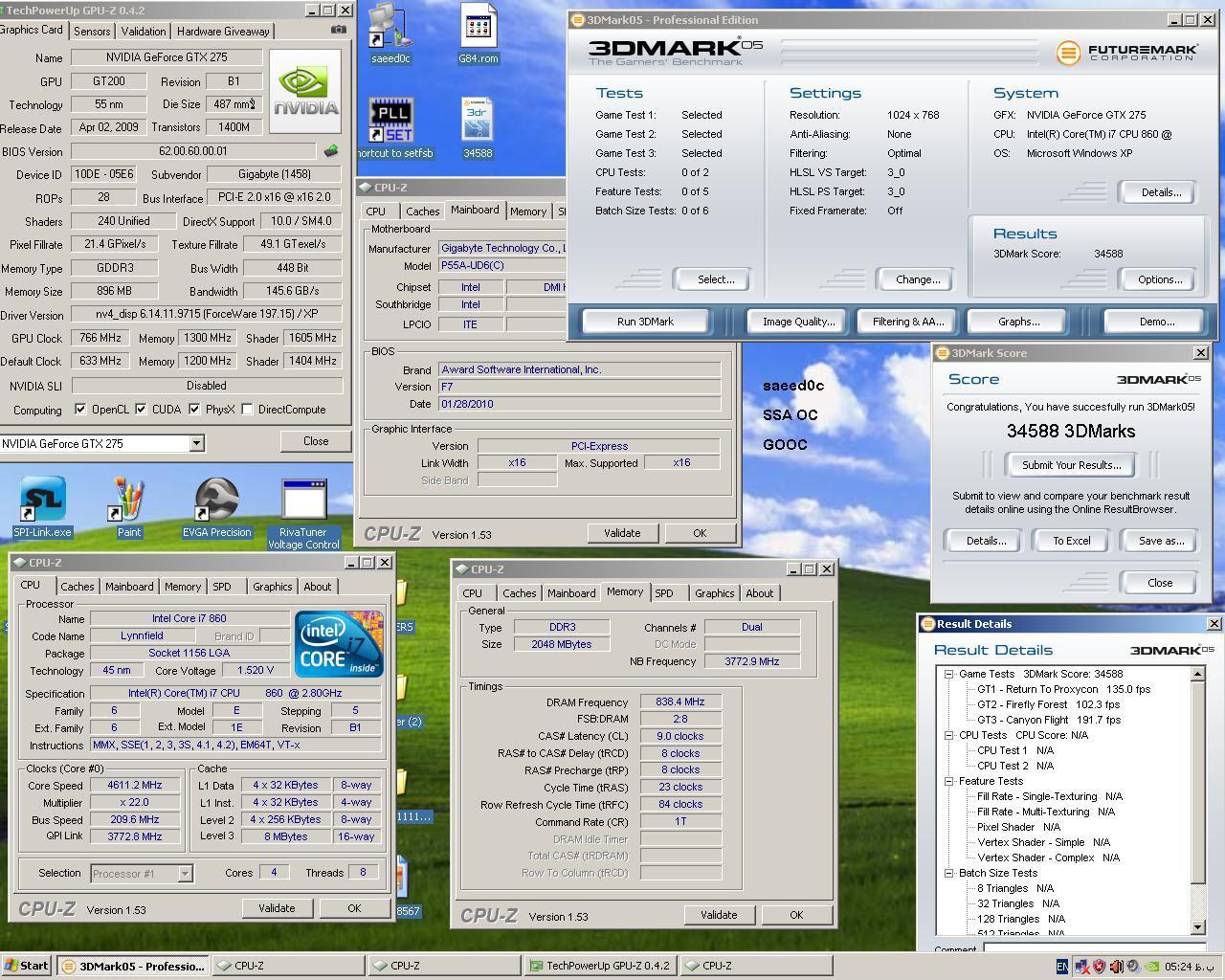Click Demo button in 3DMark05
The width and height of the screenshot is (1225, 980).
(x=1157, y=322)
